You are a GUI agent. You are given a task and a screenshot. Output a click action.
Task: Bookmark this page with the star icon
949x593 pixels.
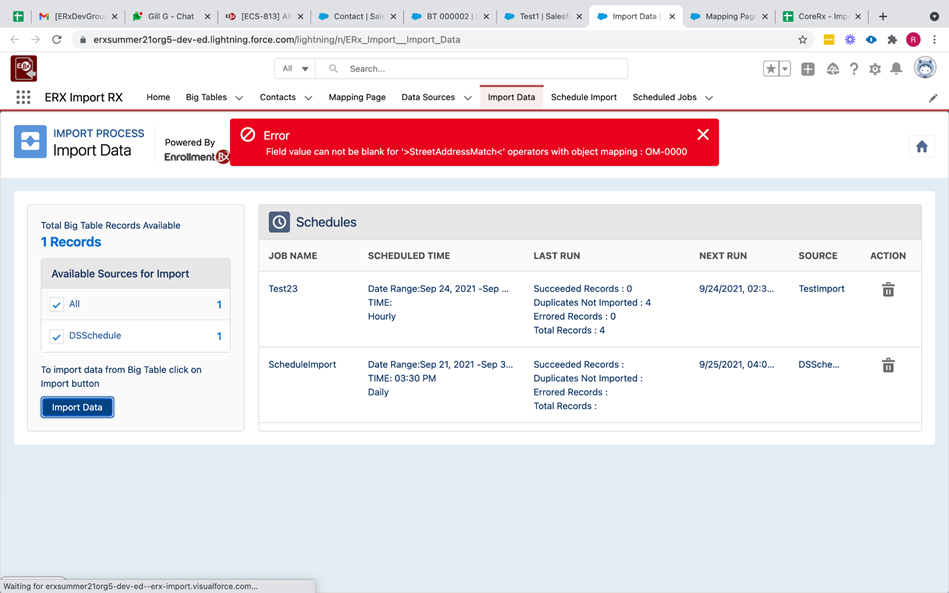(802, 39)
